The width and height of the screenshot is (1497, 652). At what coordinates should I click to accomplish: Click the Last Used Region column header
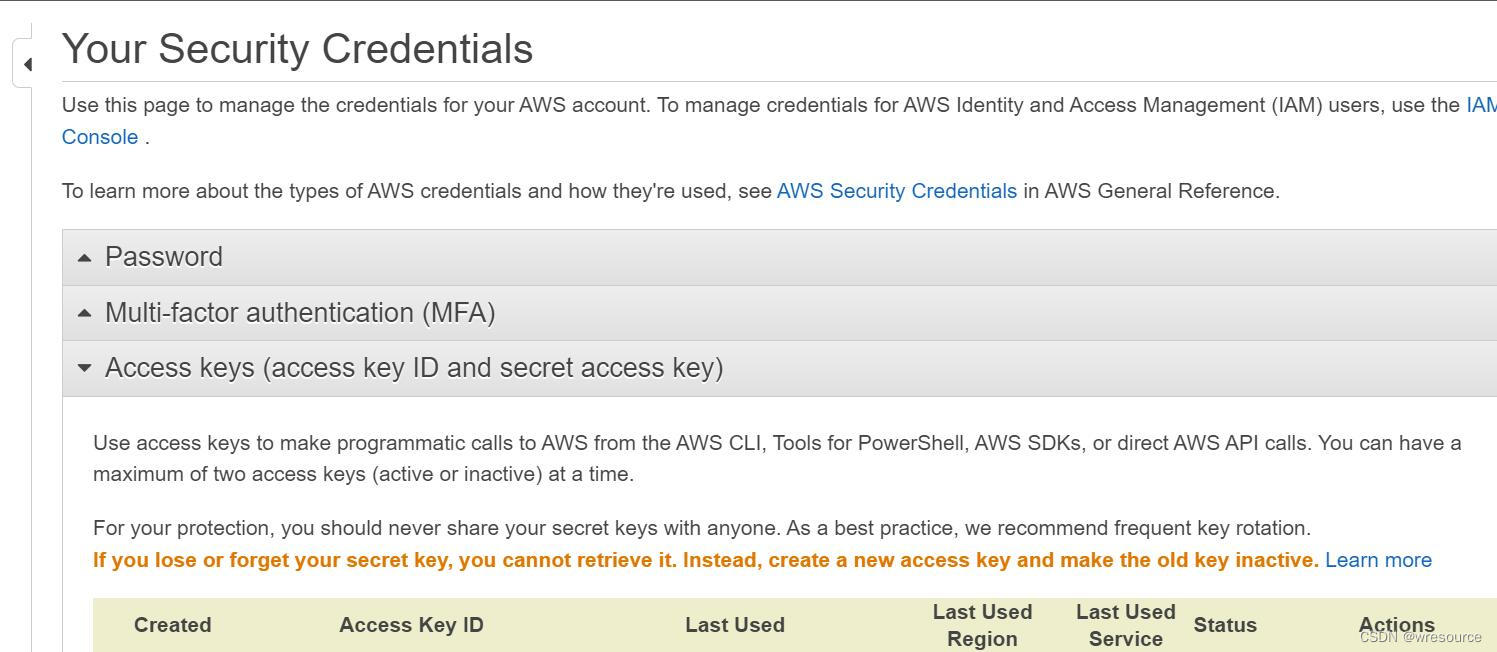982,625
